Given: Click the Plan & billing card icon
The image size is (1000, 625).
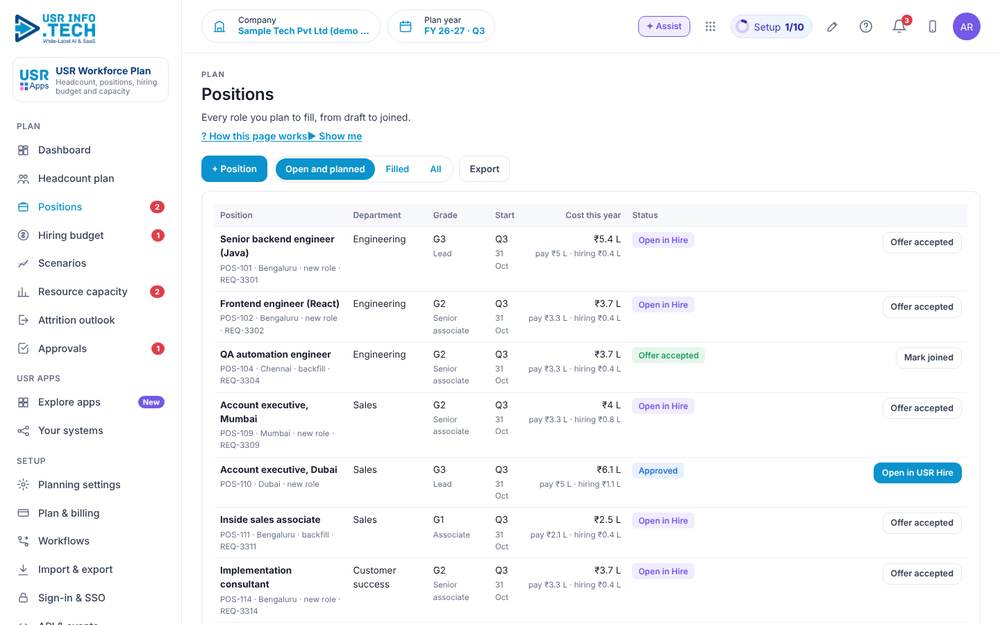Looking at the screenshot, I should 23,513.
